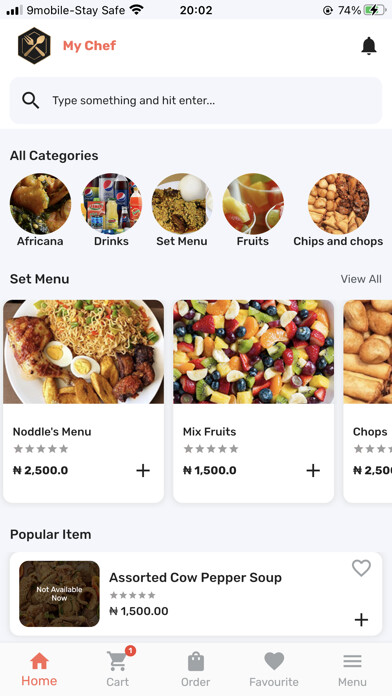392x696 pixels.
Task: Add Mix Fruits with plus icon
Action: (x=313, y=471)
